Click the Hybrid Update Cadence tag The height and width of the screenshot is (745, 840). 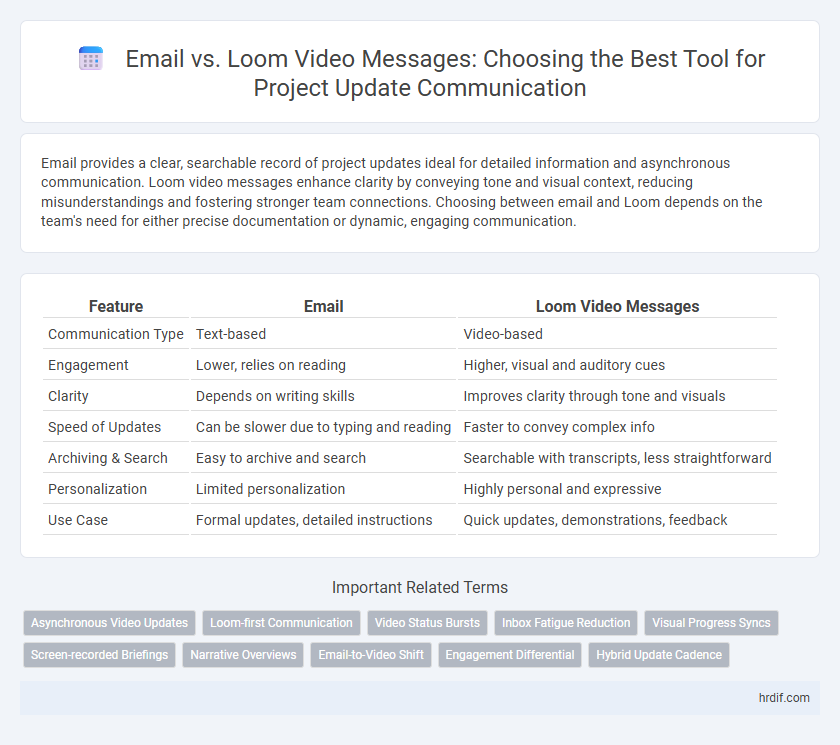pyautogui.click(x=659, y=655)
